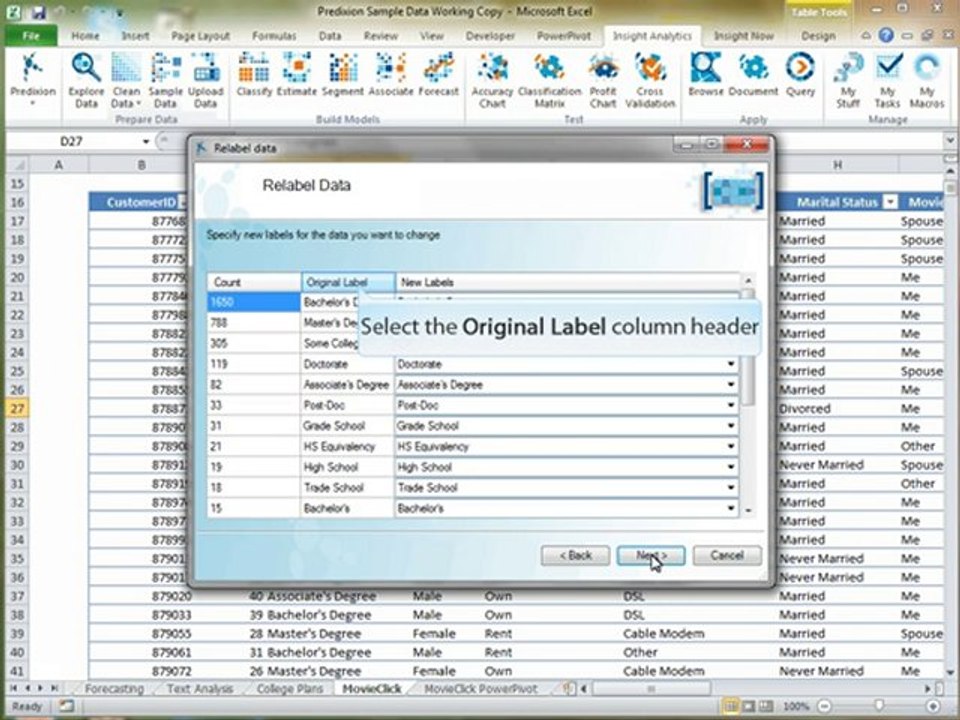Open My Macros in Manage group
Screen dimensions: 960x720
[927, 80]
